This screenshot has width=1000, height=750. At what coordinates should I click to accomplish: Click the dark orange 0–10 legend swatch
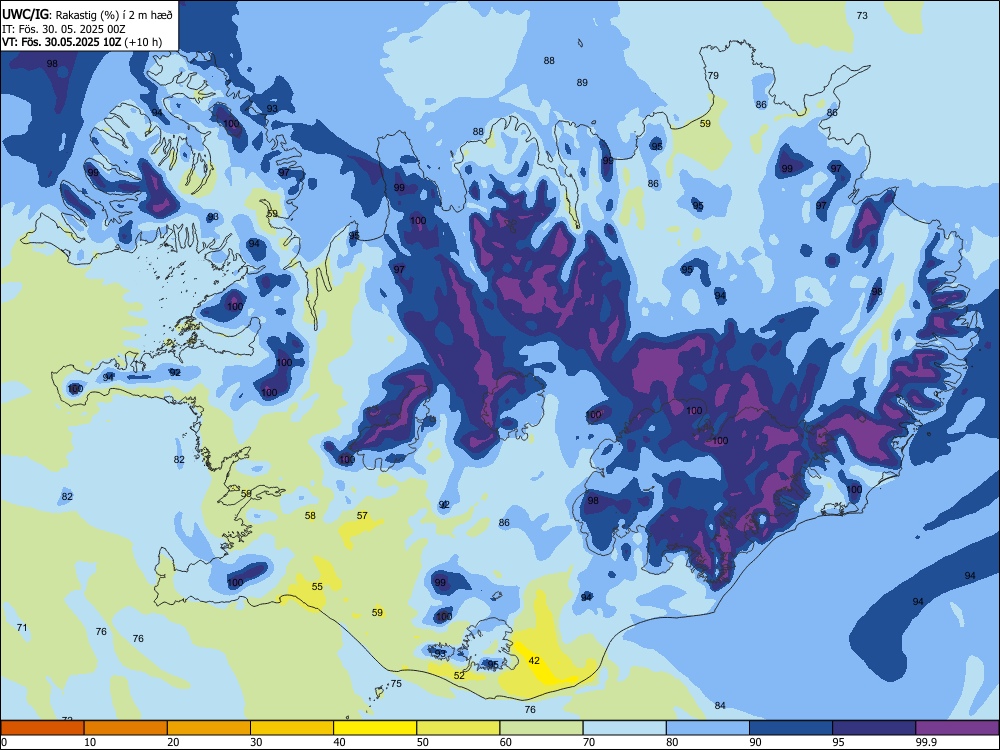pos(42,728)
